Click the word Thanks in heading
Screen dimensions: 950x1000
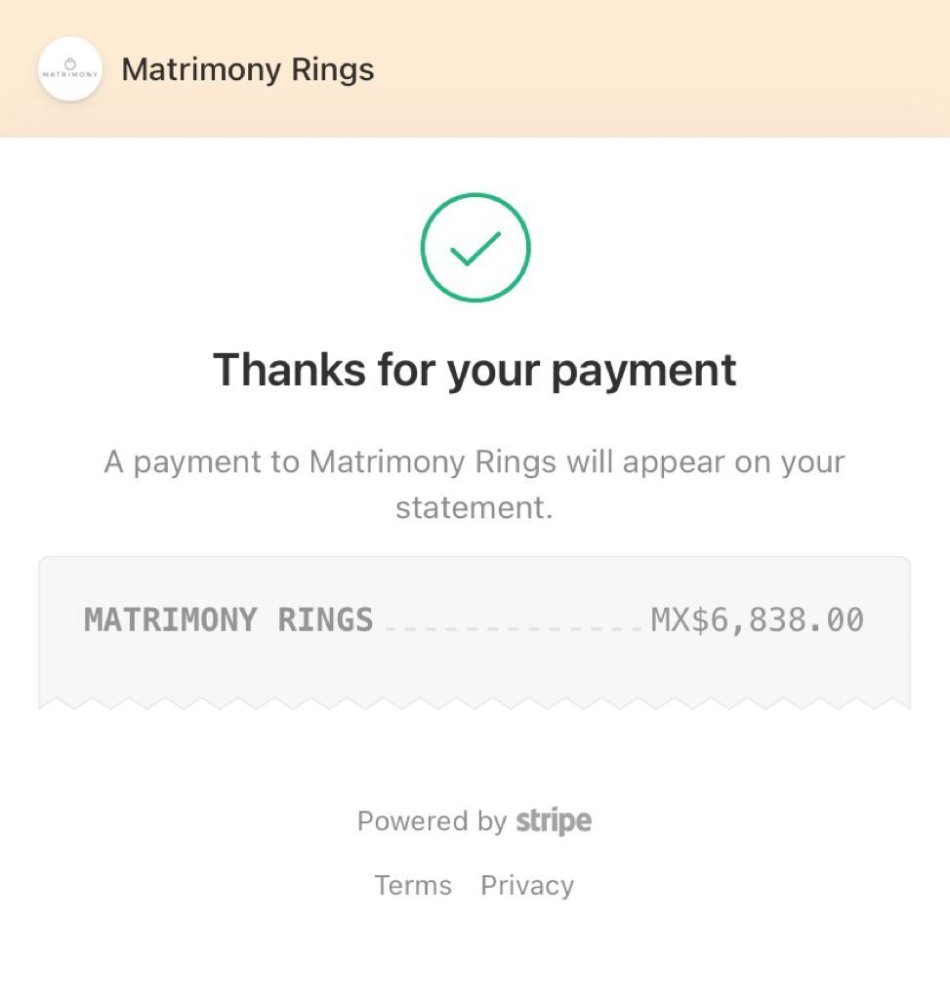pos(289,369)
